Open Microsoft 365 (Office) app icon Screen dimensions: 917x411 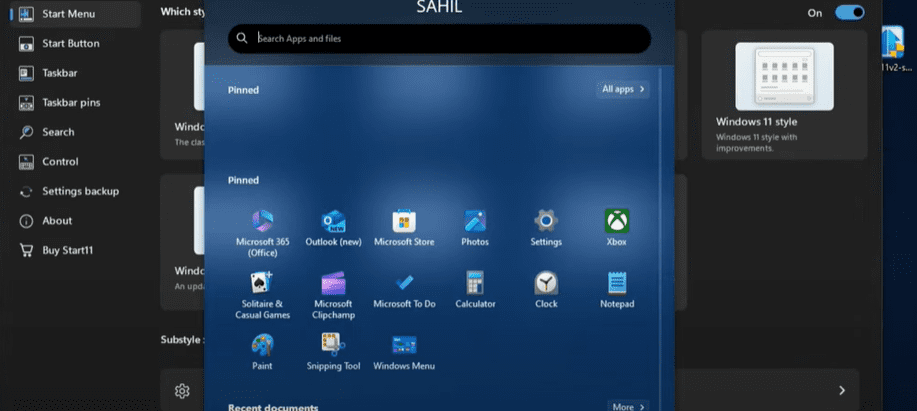[x=262, y=221]
